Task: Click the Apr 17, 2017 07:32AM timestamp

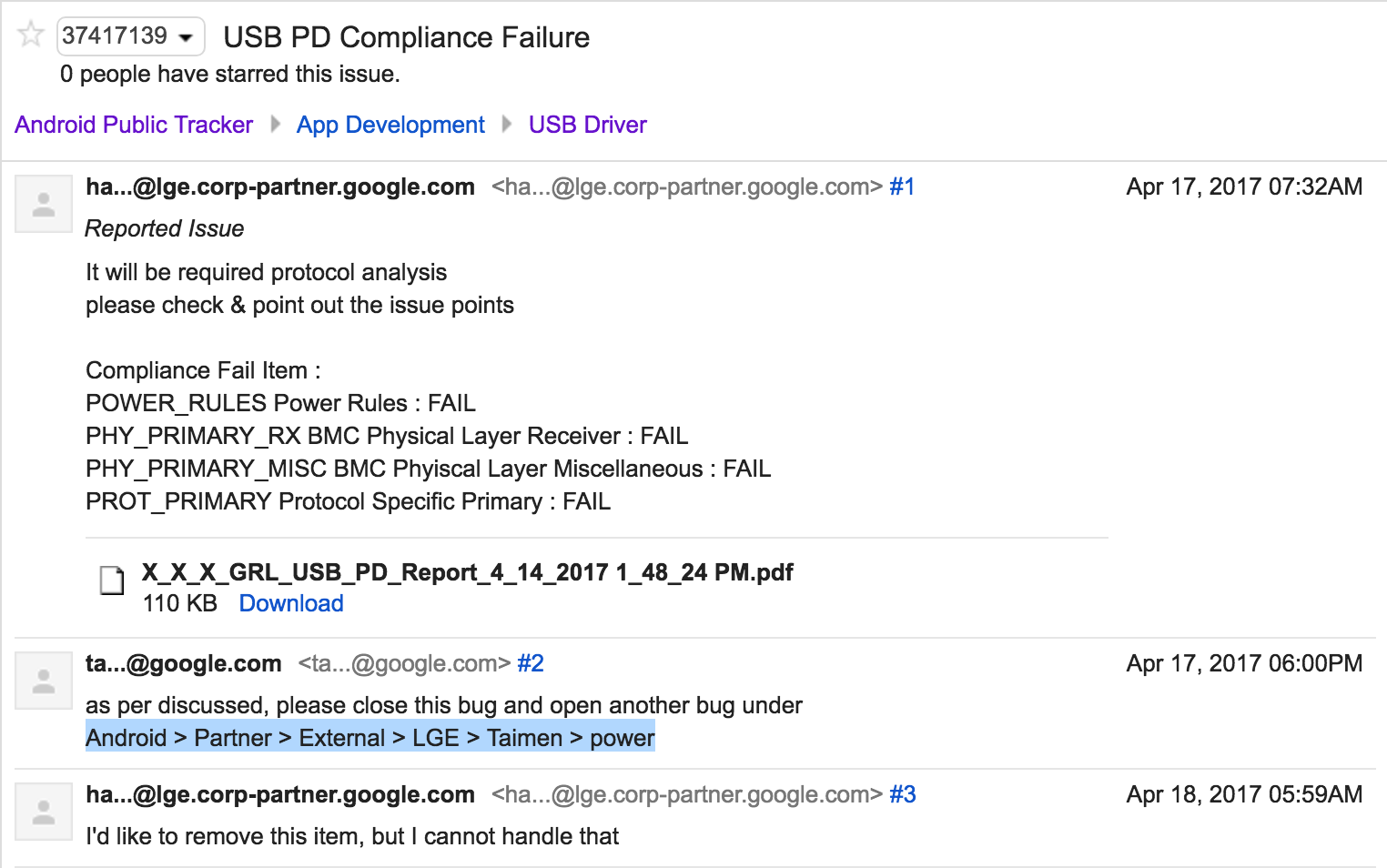Action: 1244,187
